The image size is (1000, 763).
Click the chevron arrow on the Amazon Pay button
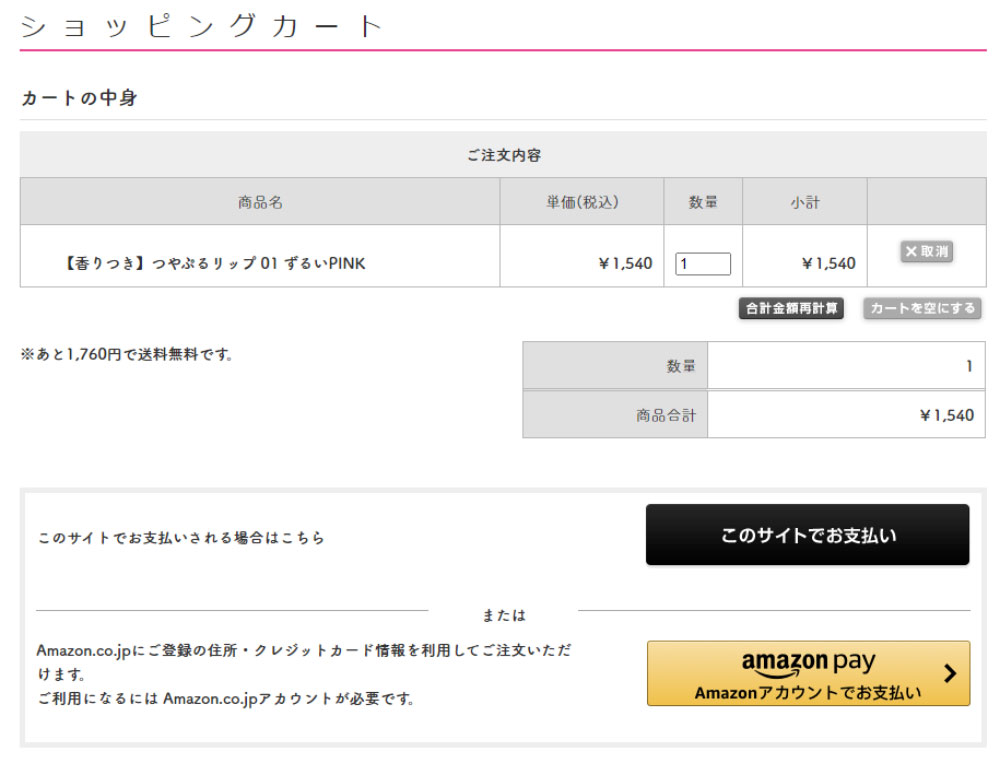(x=949, y=673)
